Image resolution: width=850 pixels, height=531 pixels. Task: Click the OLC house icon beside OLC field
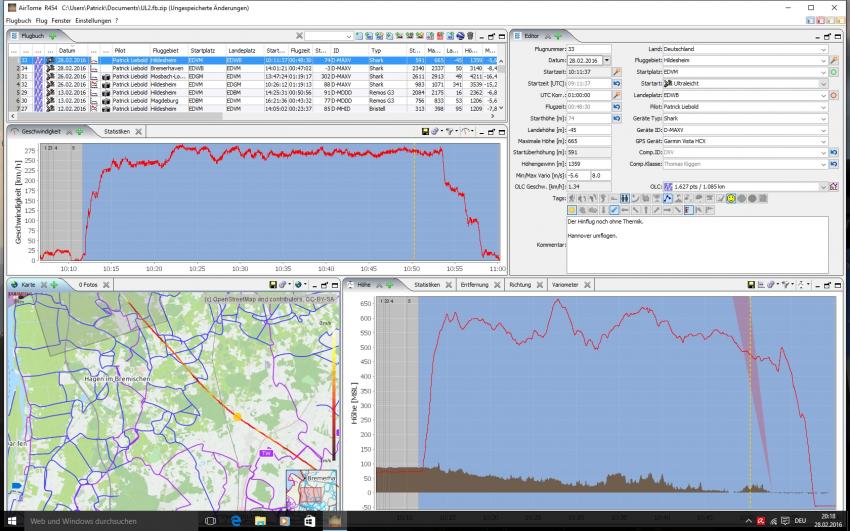[833, 187]
